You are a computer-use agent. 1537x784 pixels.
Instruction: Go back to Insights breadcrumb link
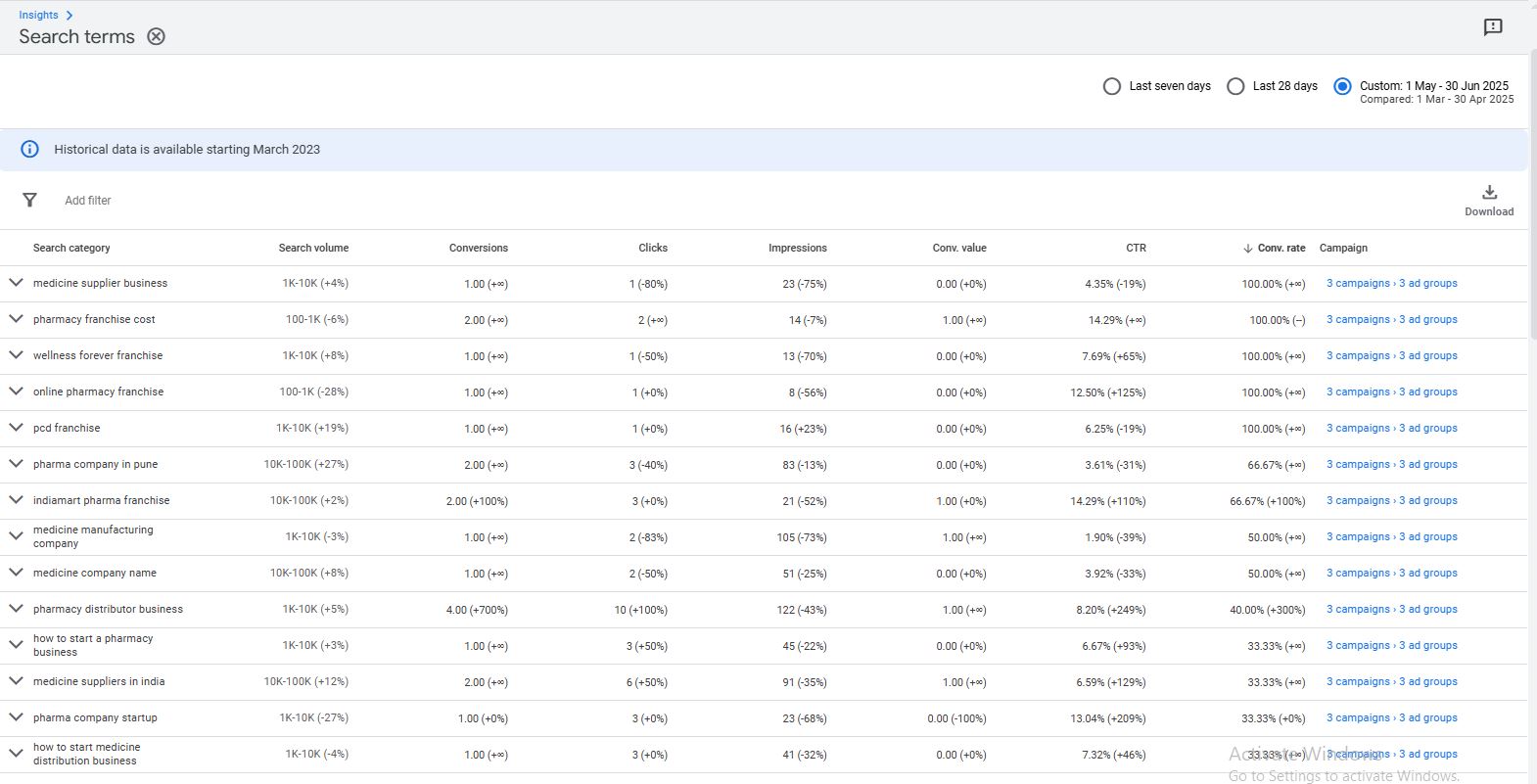(x=38, y=16)
